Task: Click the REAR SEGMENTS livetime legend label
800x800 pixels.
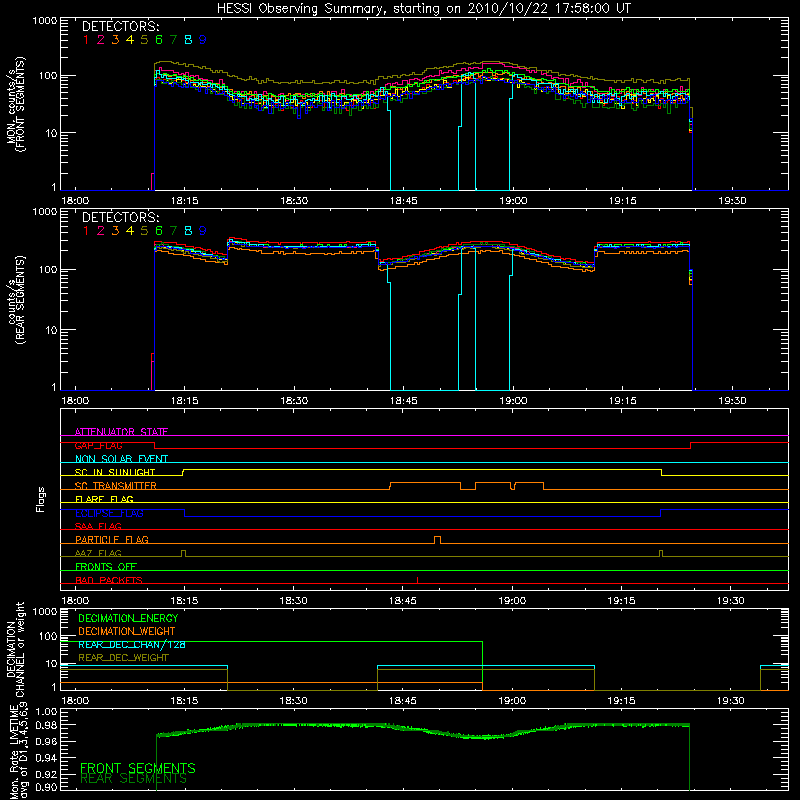Action: [x=133, y=779]
